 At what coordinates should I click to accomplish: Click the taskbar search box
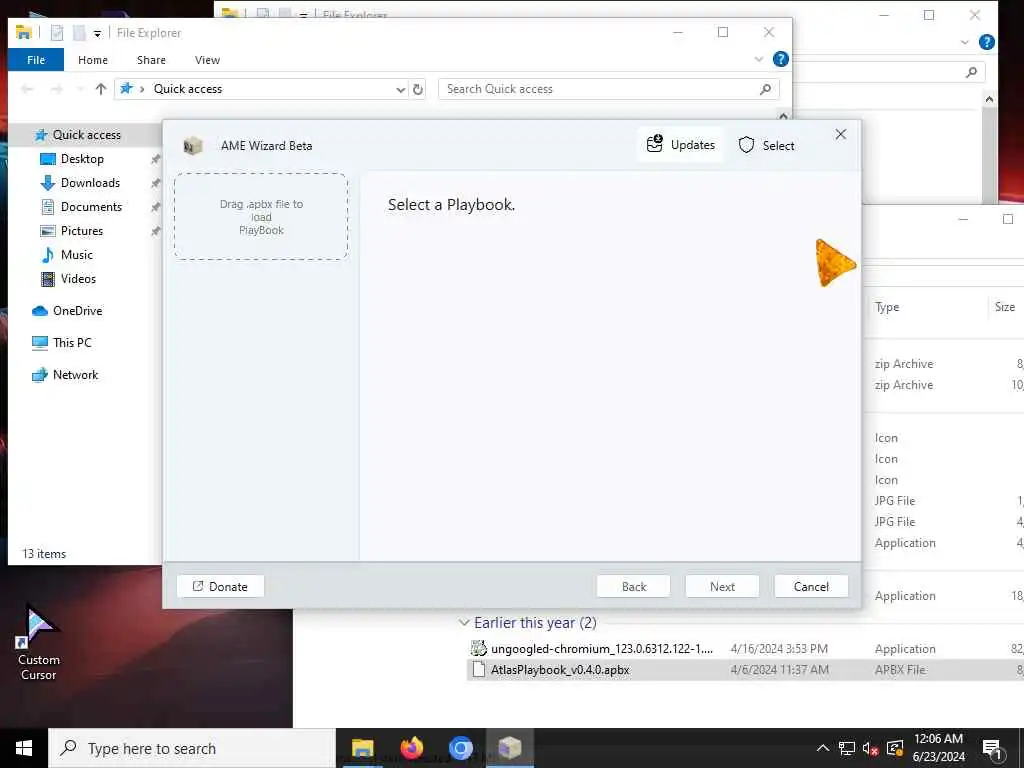193,748
